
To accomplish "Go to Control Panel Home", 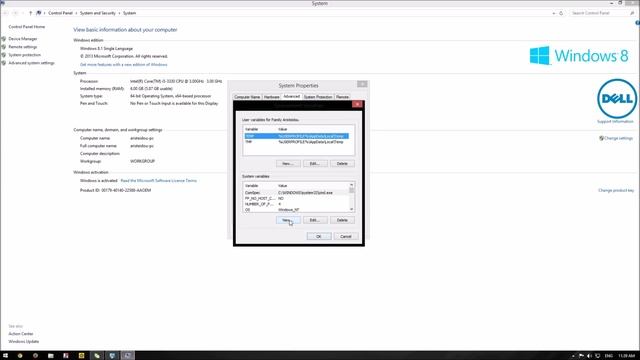I will point(27,27).
